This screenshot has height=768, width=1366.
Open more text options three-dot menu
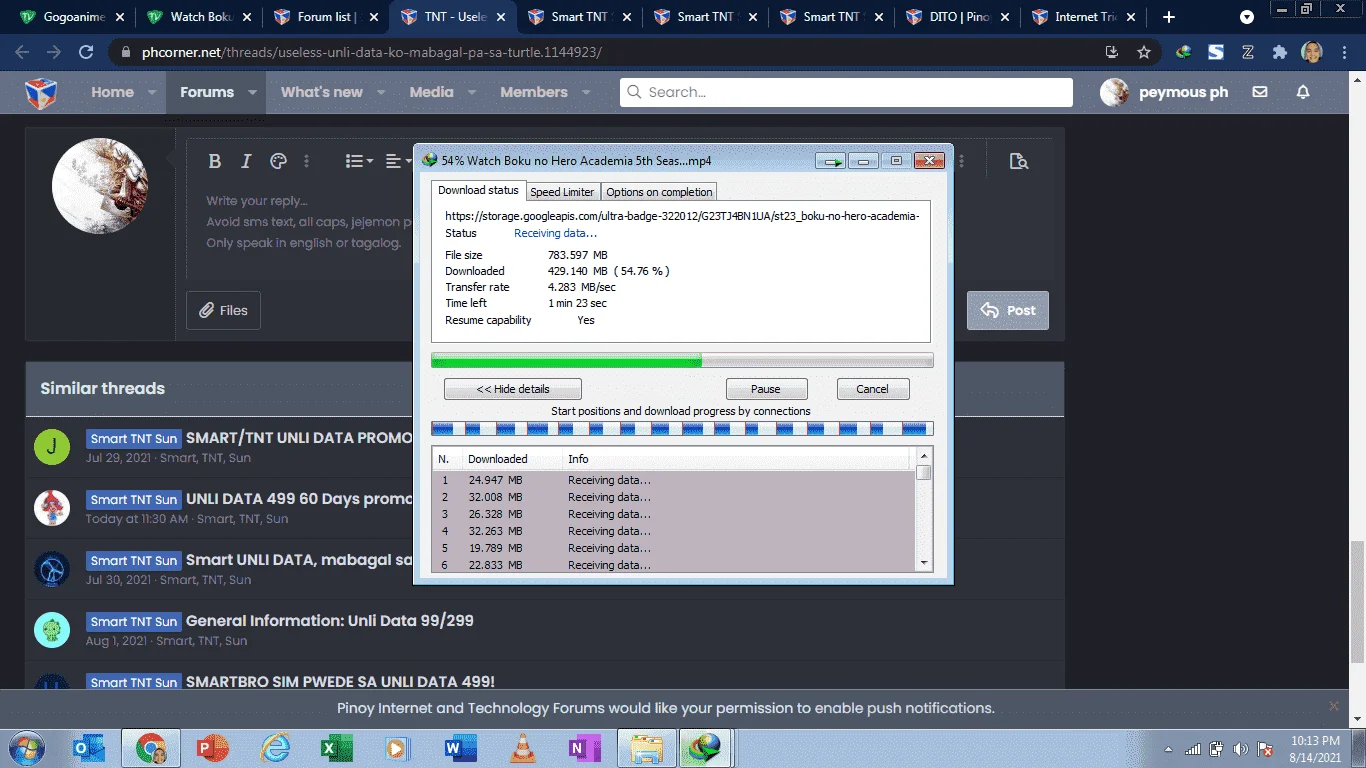(307, 161)
